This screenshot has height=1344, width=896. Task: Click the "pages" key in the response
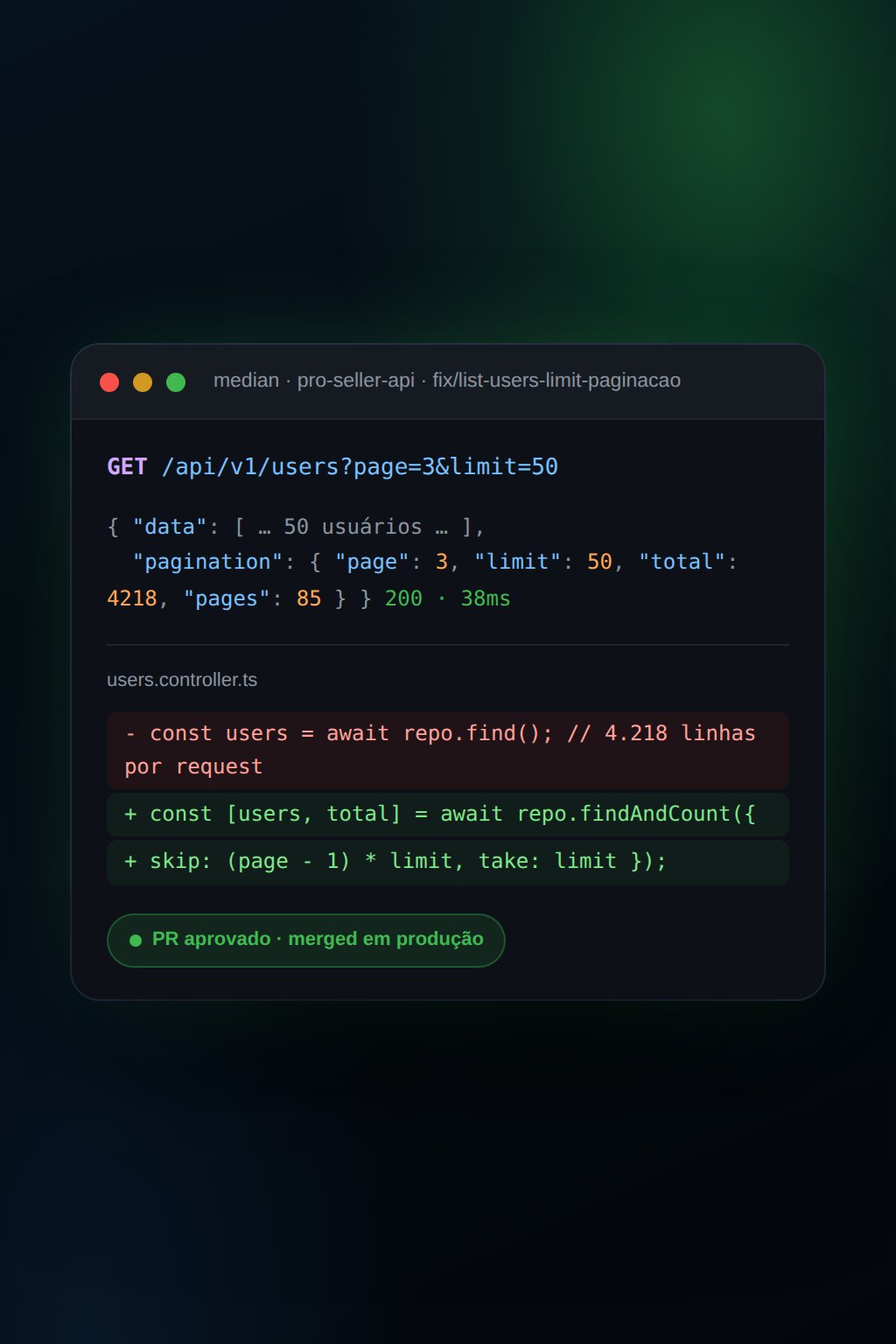click(x=226, y=598)
